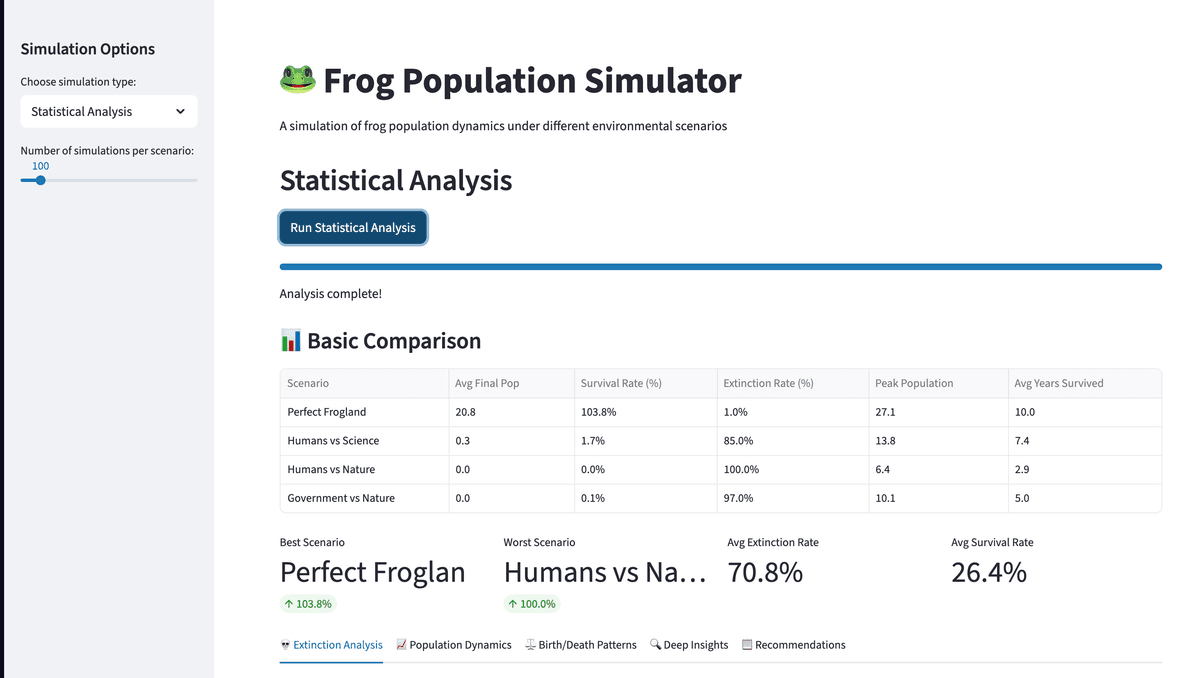
Task: Click the magnifying glass icon for Deep Insights
Action: tap(656, 645)
